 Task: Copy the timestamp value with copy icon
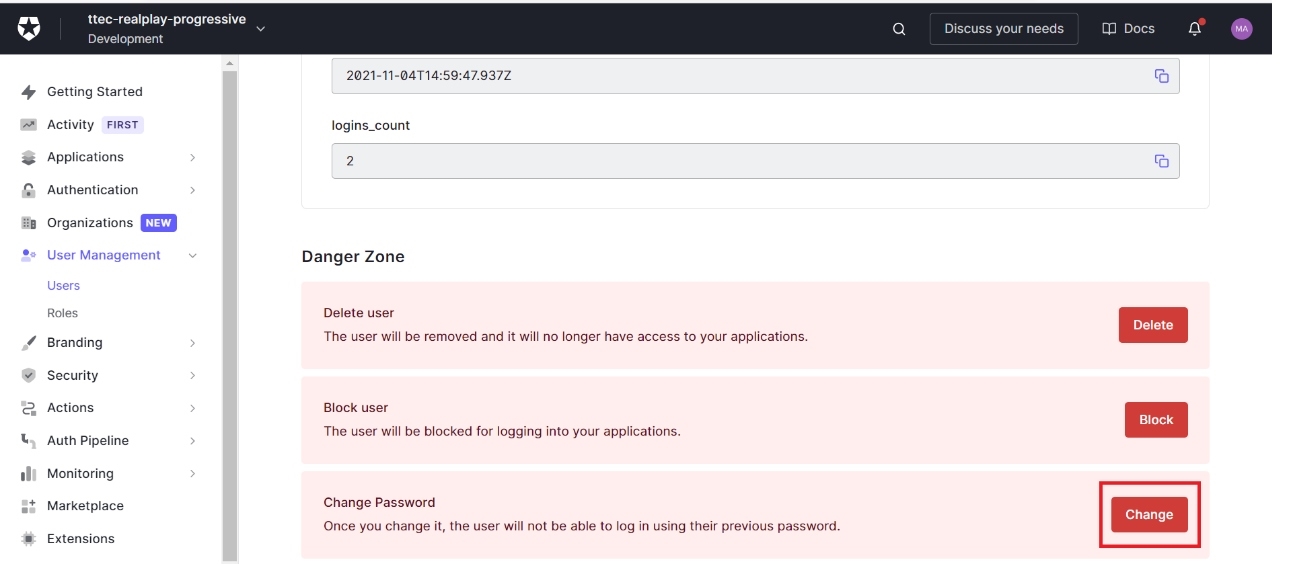coord(1161,76)
